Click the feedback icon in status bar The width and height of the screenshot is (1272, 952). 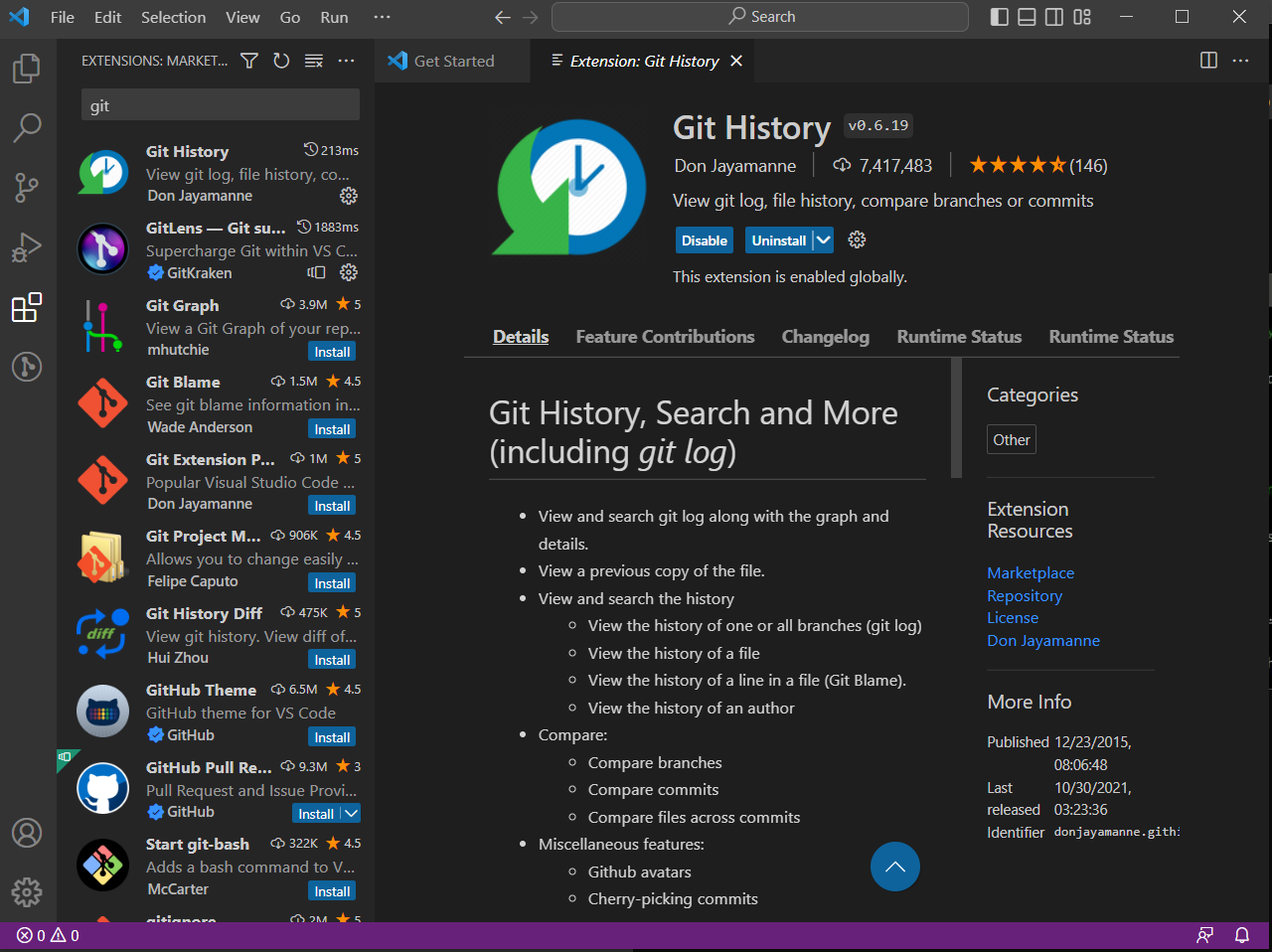[x=1205, y=935]
